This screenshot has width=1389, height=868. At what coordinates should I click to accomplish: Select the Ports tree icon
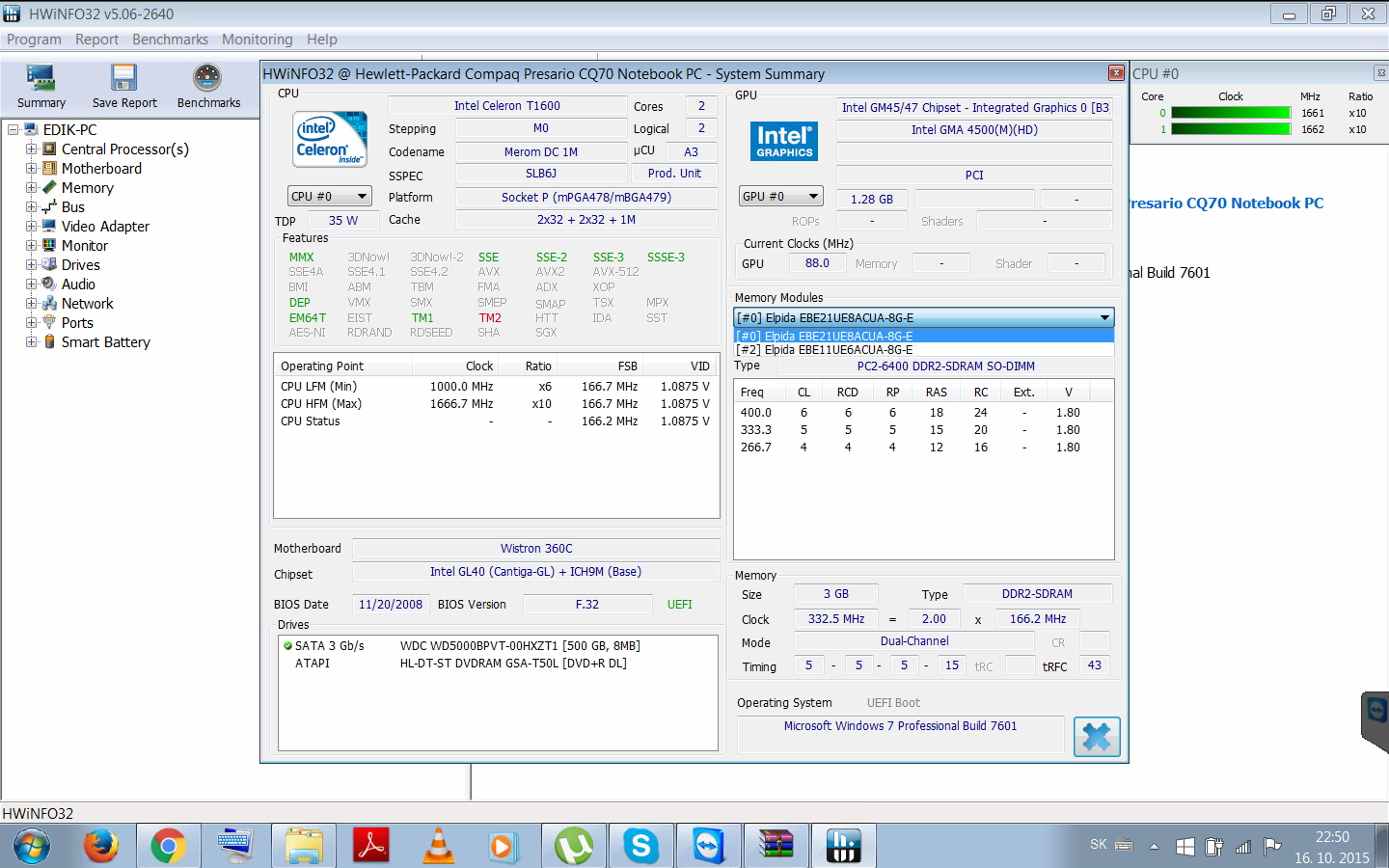tap(49, 323)
